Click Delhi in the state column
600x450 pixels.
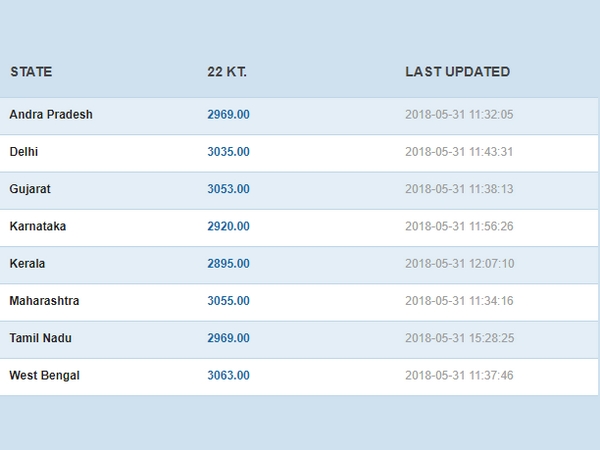[x=25, y=152]
